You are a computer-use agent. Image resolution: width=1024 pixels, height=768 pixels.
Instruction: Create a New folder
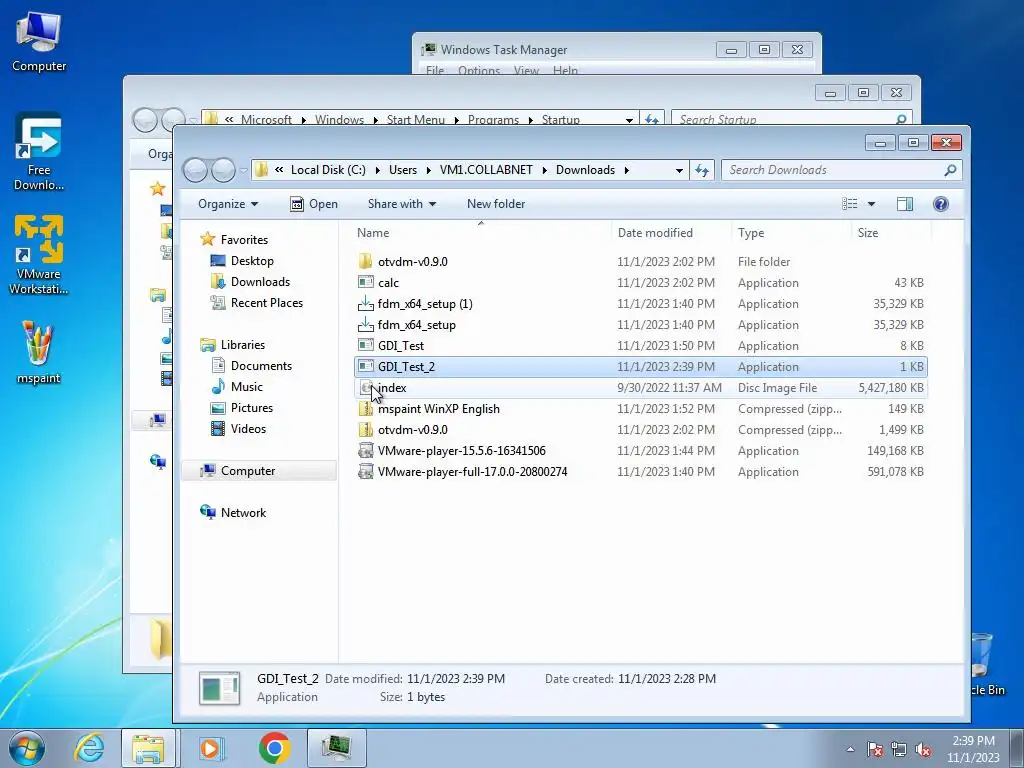point(496,204)
